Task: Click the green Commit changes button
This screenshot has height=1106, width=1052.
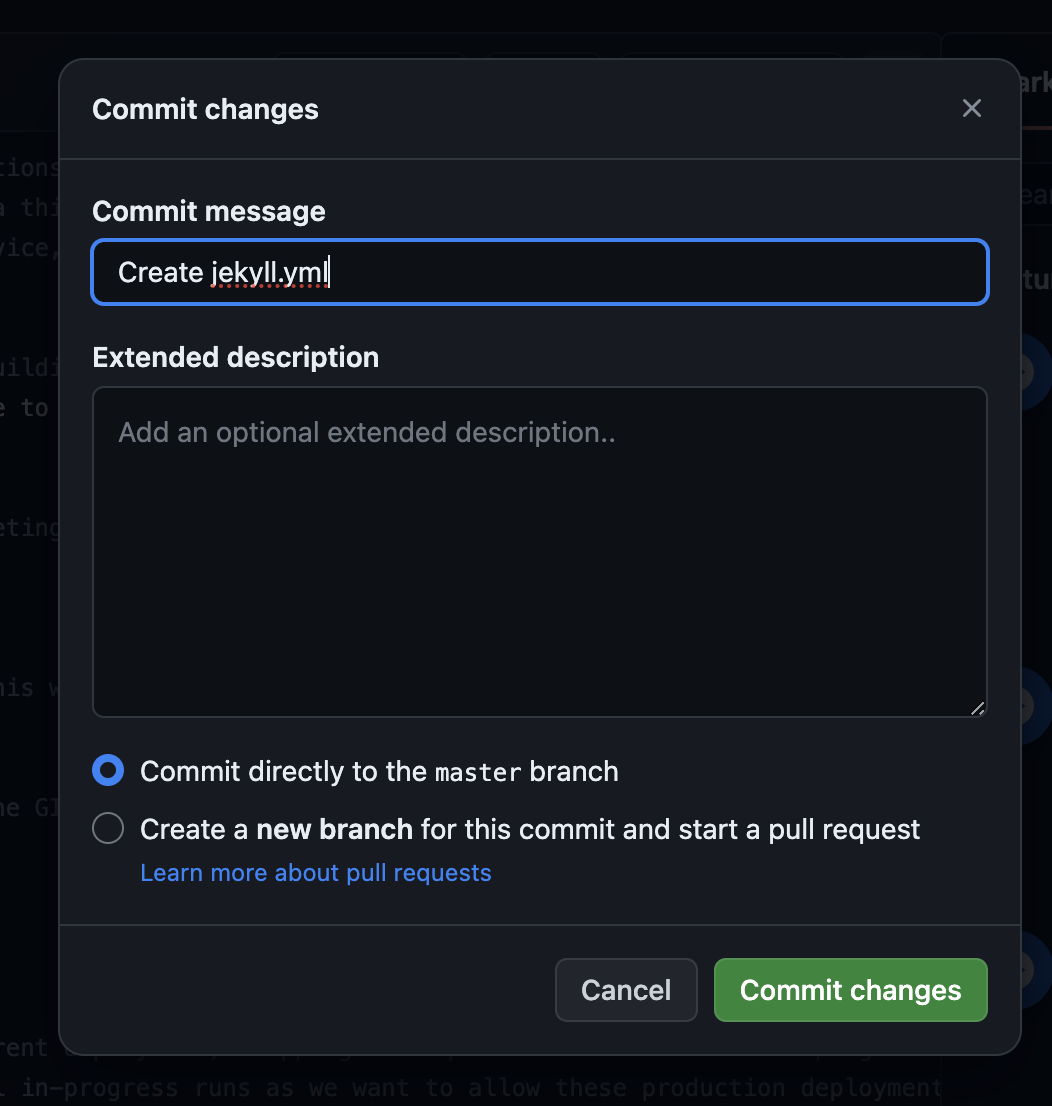Action: click(850, 990)
